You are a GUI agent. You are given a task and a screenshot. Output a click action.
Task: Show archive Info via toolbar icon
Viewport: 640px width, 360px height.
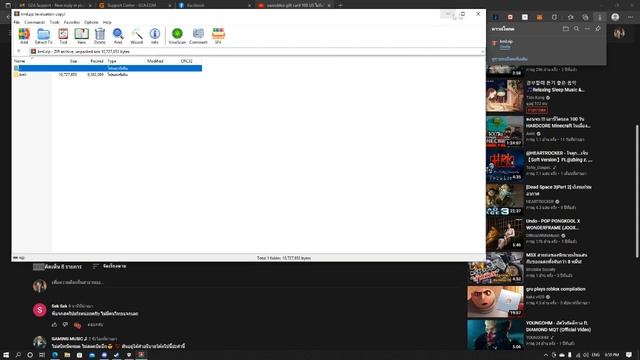point(155,36)
